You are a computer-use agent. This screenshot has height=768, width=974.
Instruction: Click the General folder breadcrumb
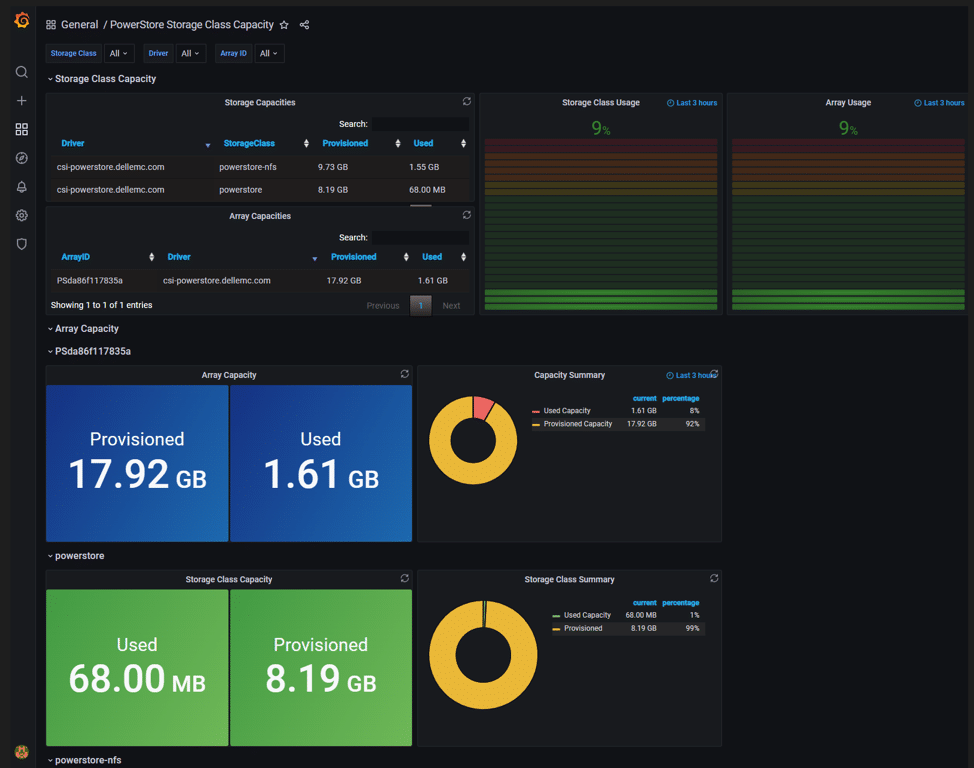pos(80,25)
